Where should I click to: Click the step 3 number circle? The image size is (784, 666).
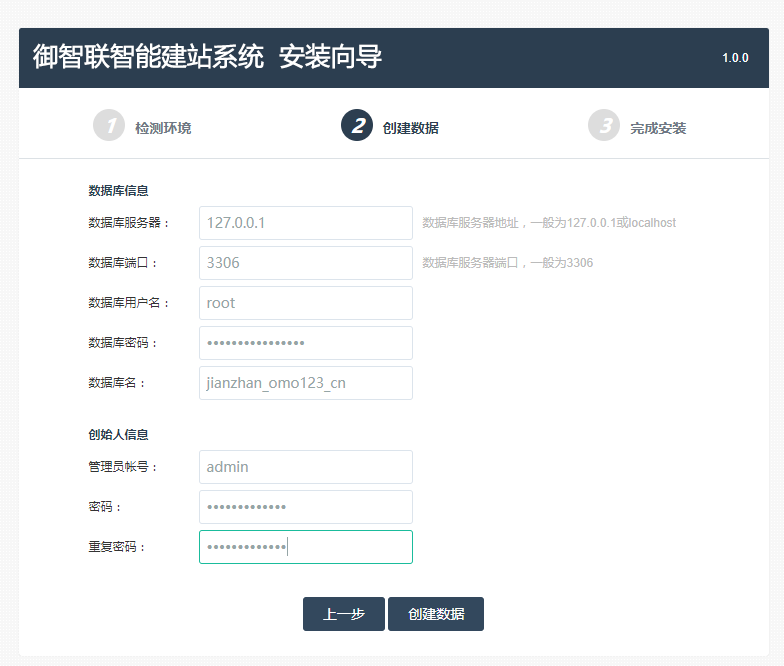point(604,125)
